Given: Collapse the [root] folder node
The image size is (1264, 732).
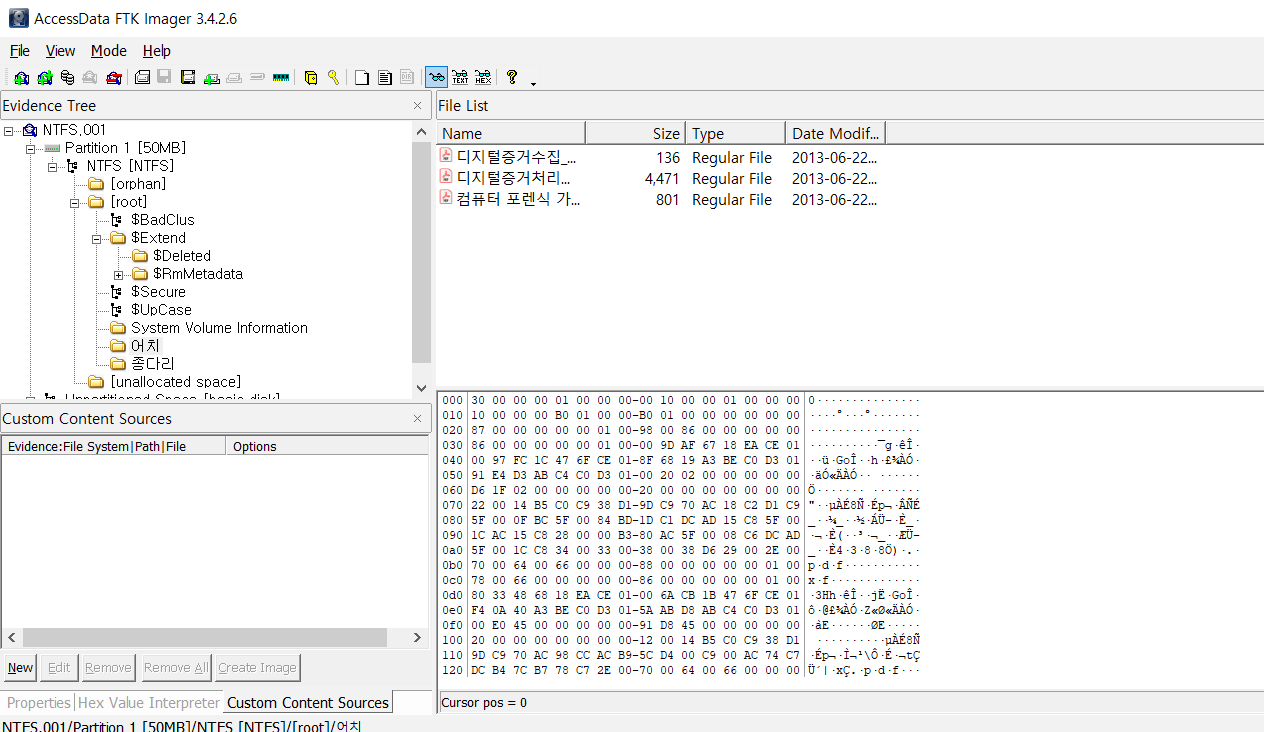Looking at the screenshot, I should pyautogui.click(x=75, y=202).
